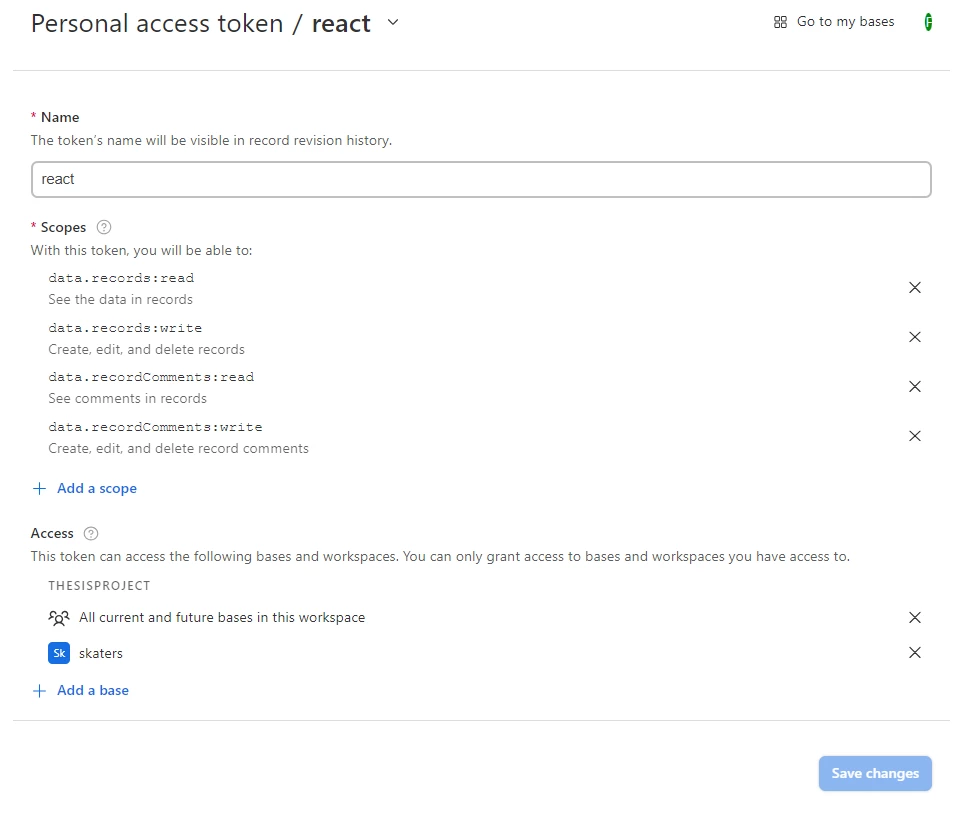Open Go to my bases link
This screenshot has height=820, width=954.
click(x=845, y=22)
